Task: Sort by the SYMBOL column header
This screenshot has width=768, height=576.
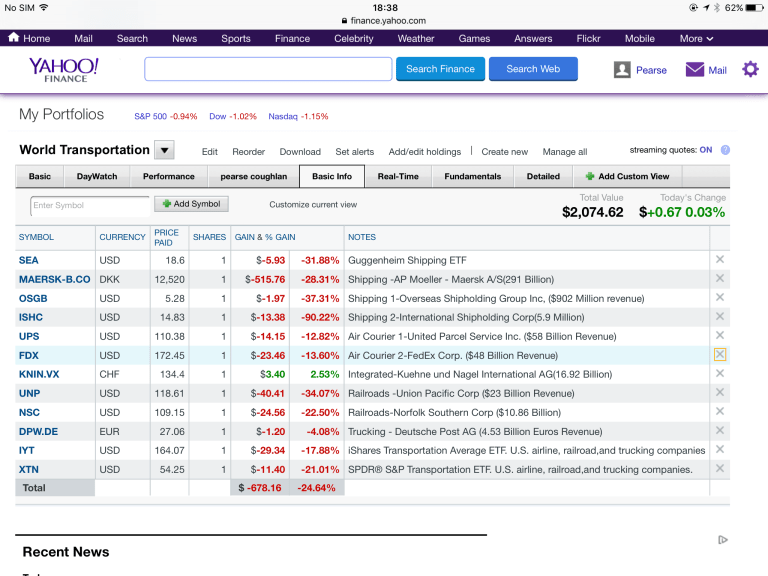Action: (36, 237)
